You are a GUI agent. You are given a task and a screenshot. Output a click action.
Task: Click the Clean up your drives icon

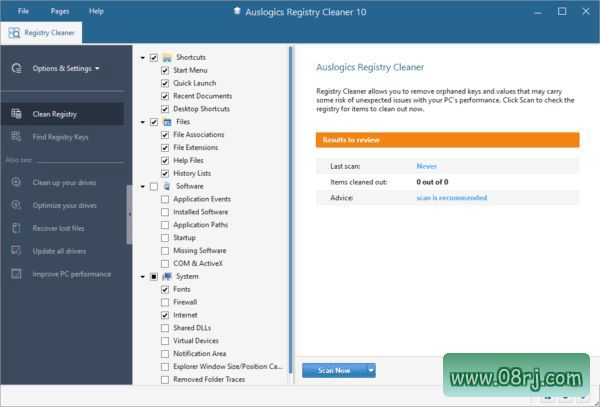click(x=16, y=182)
